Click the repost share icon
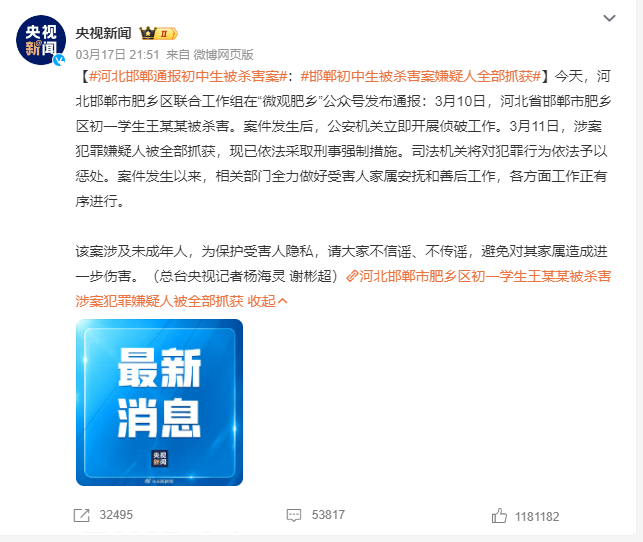This screenshot has width=643, height=542. (x=81, y=515)
